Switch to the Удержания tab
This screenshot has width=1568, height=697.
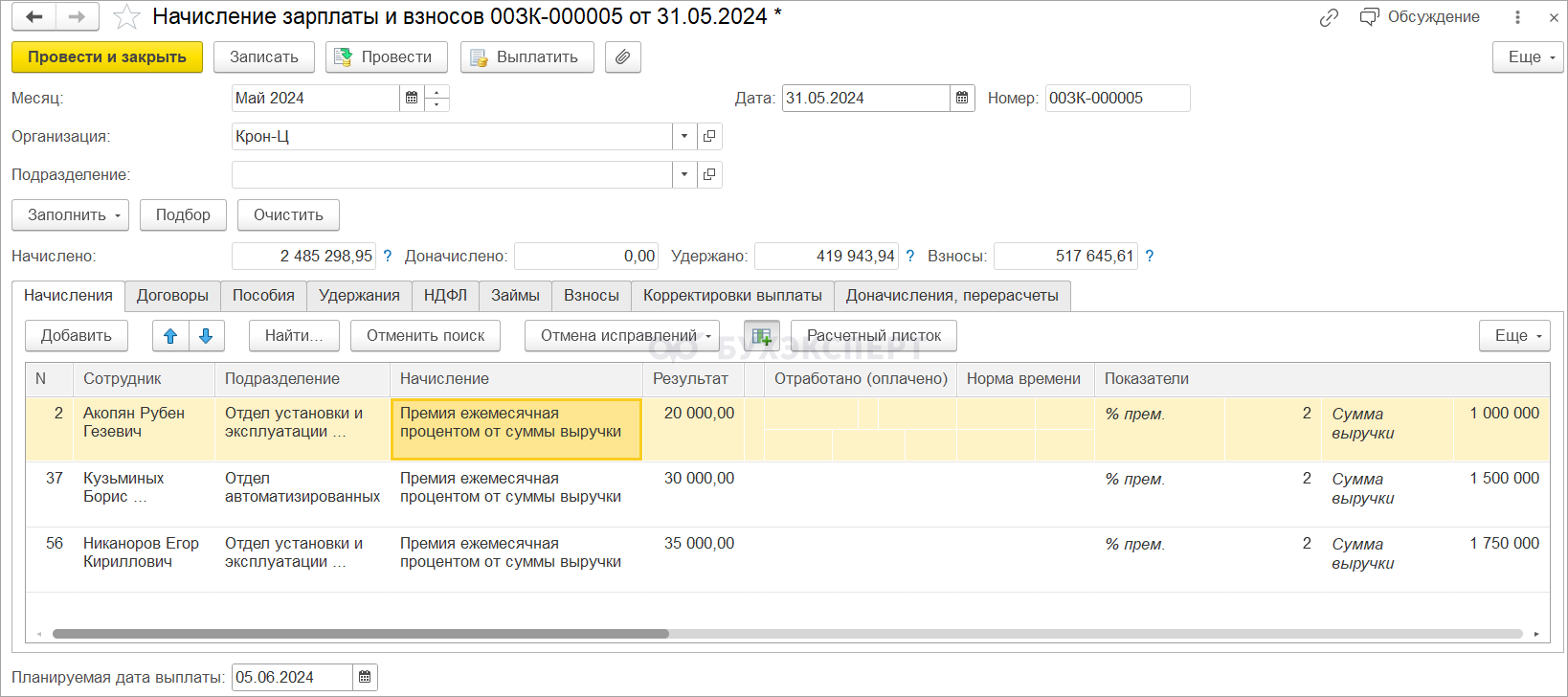coord(359,296)
